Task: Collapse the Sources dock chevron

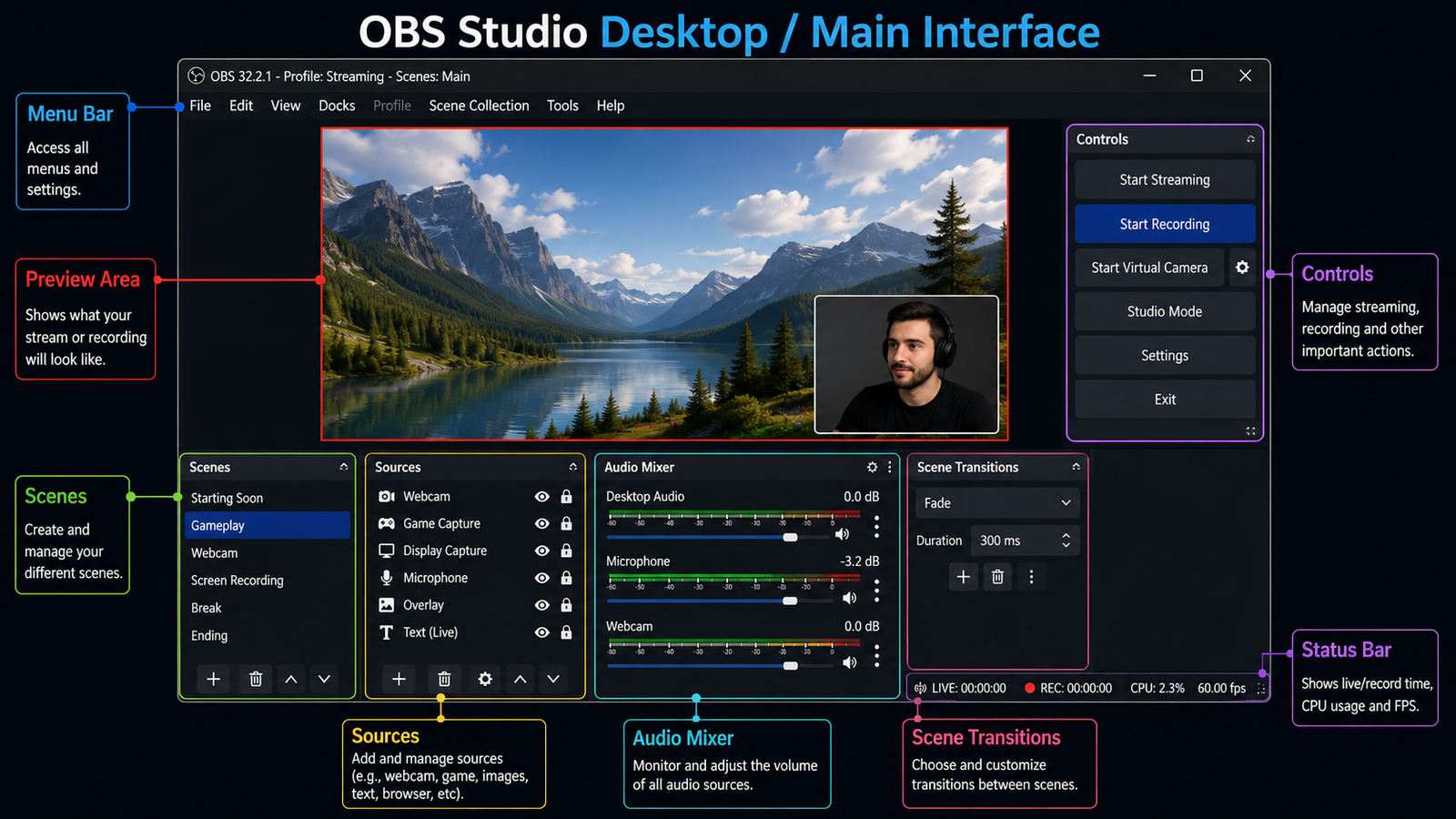Action: [x=573, y=467]
